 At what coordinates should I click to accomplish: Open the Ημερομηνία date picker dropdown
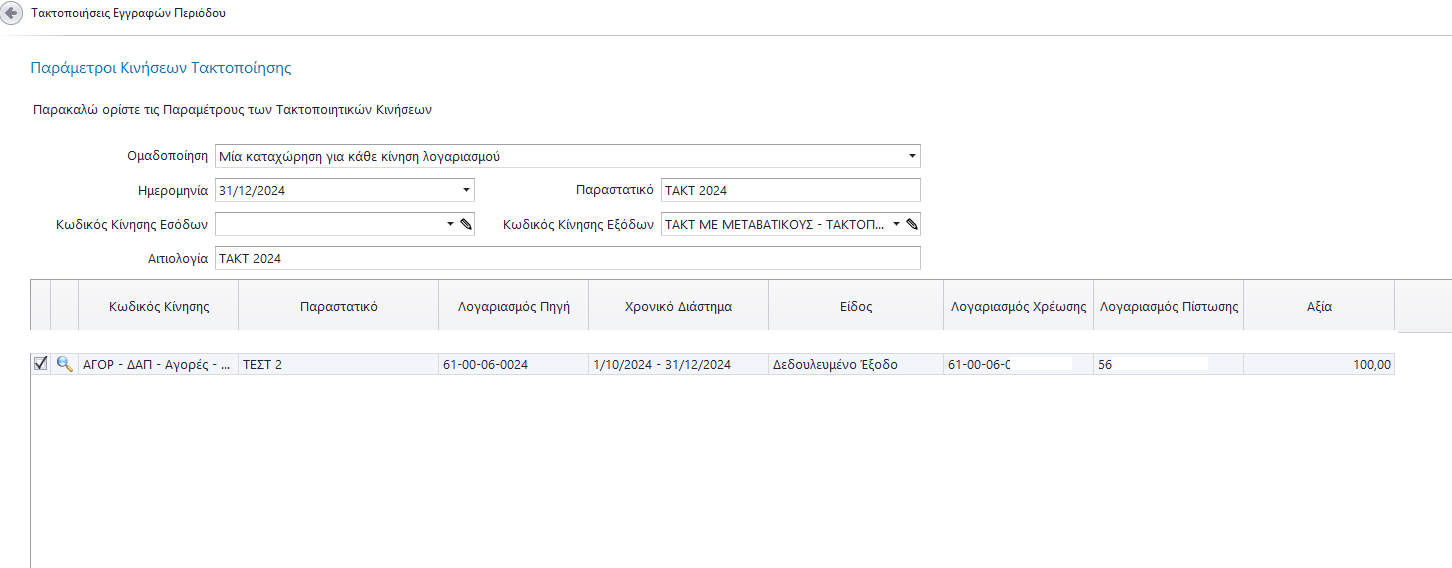point(466,191)
